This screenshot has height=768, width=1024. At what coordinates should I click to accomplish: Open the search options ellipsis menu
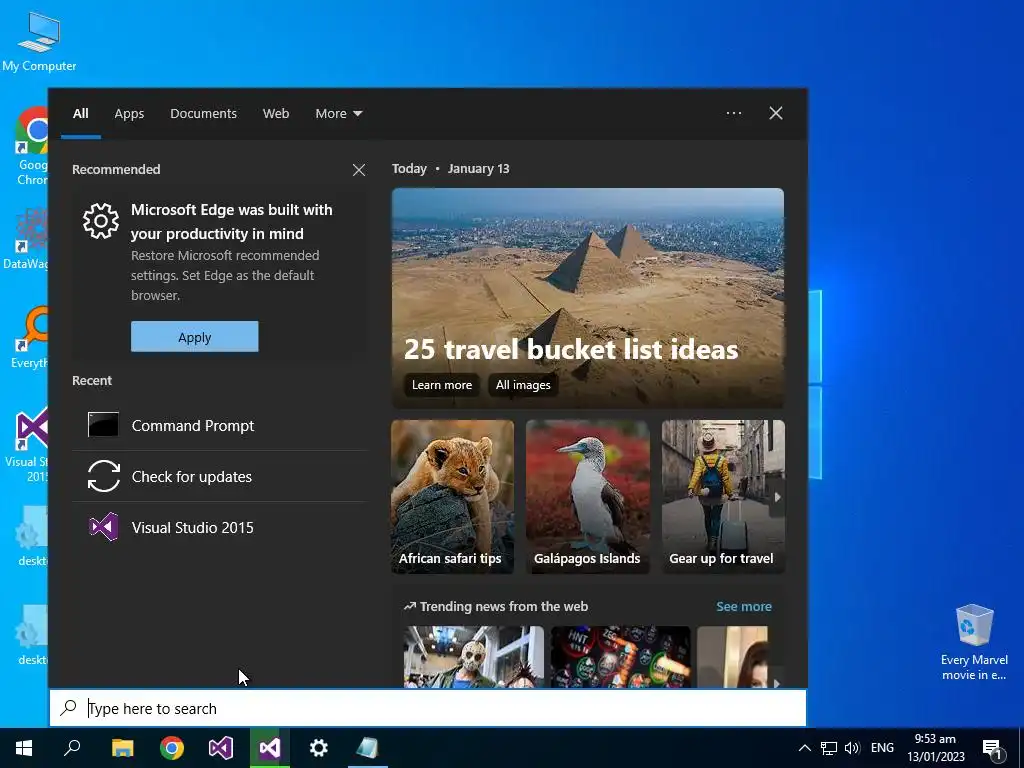click(x=734, y=113)
